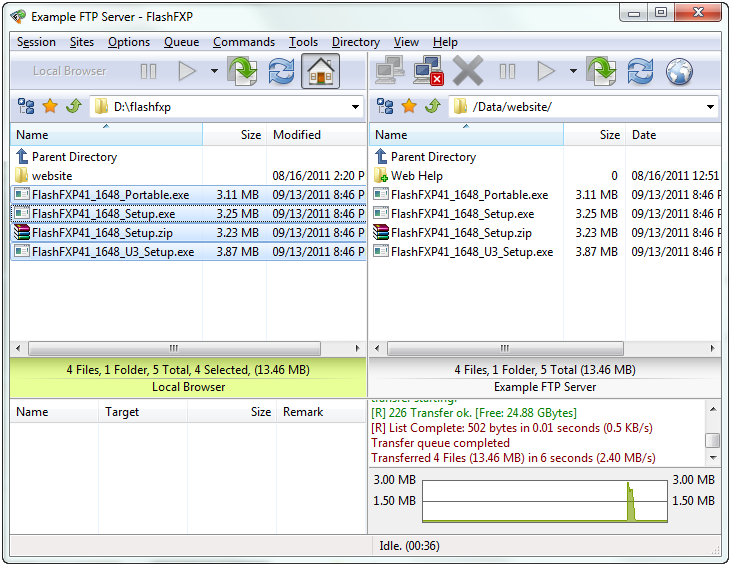The height and width of the screenshot is (565, 730).
Task: Open the Tools menu
Action: click(x=304, y=42)
